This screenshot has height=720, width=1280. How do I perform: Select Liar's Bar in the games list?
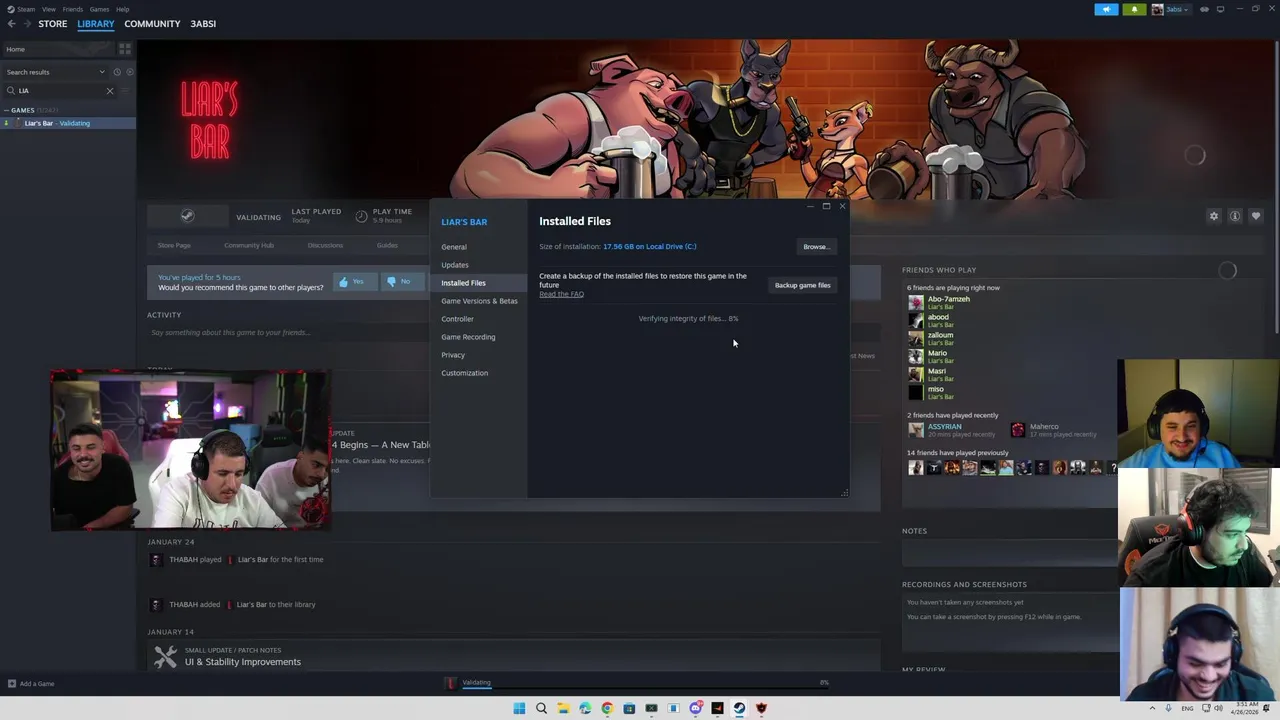(x=68, y=123)
